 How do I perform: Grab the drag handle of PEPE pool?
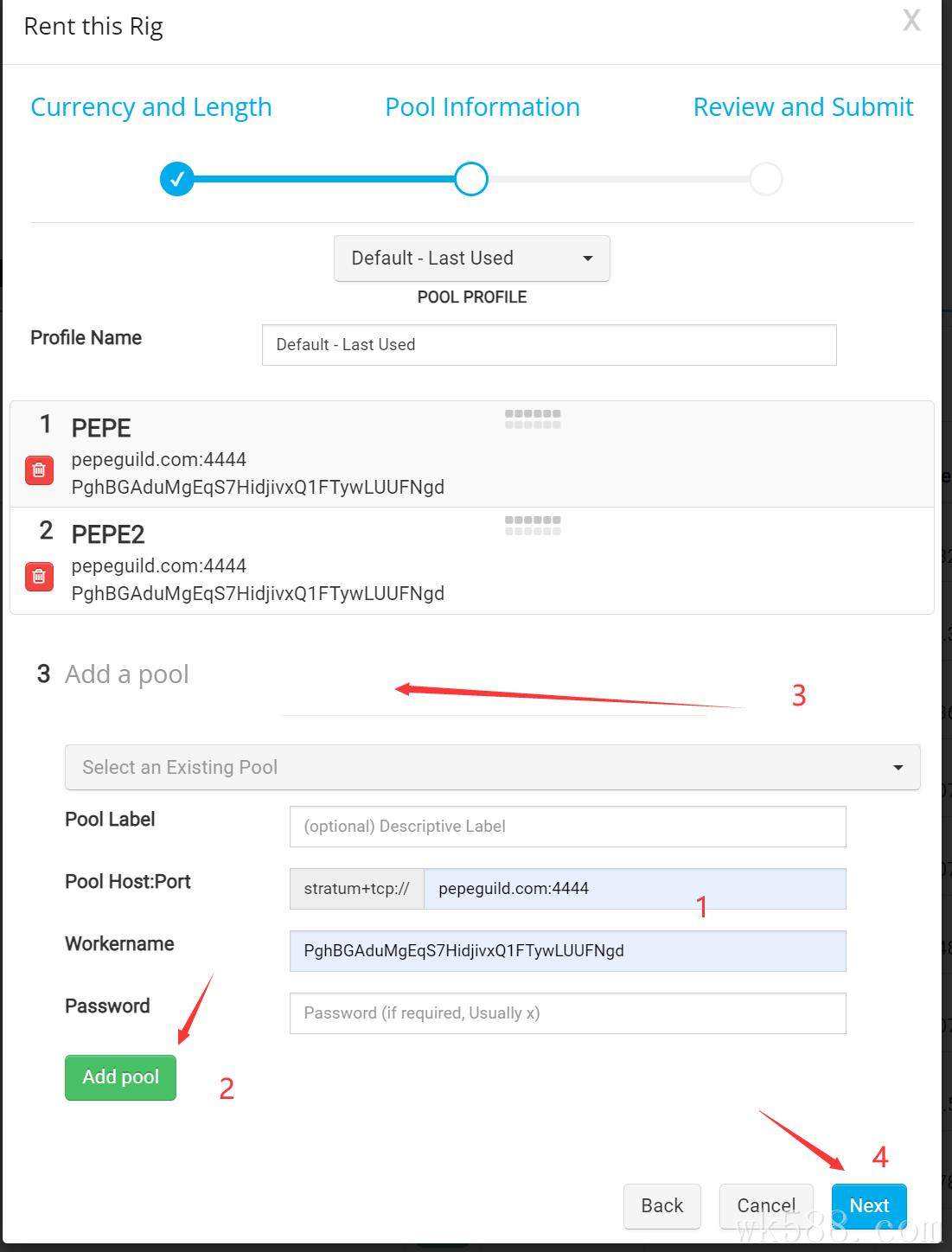tap(533, 419)
